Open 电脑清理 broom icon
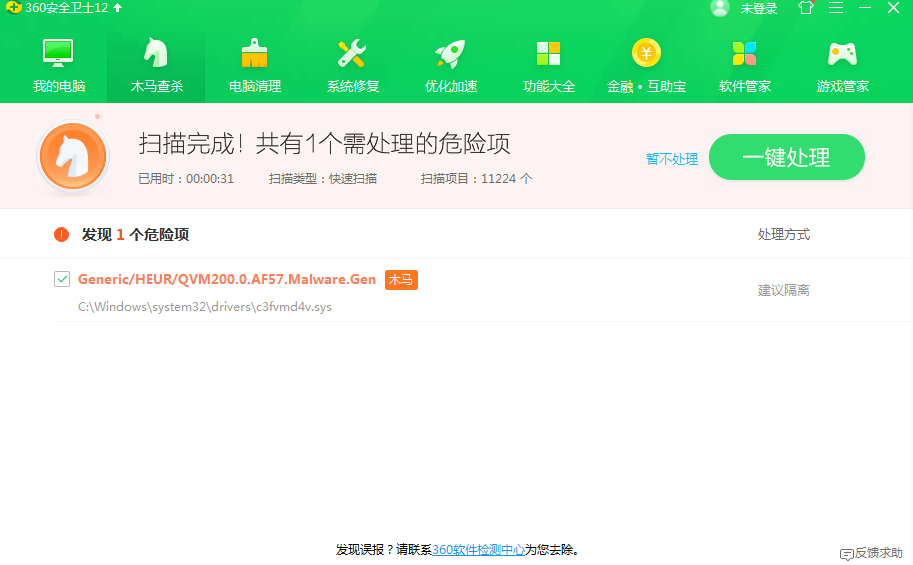This screenshot has height=565, width=913. [254, 53]
